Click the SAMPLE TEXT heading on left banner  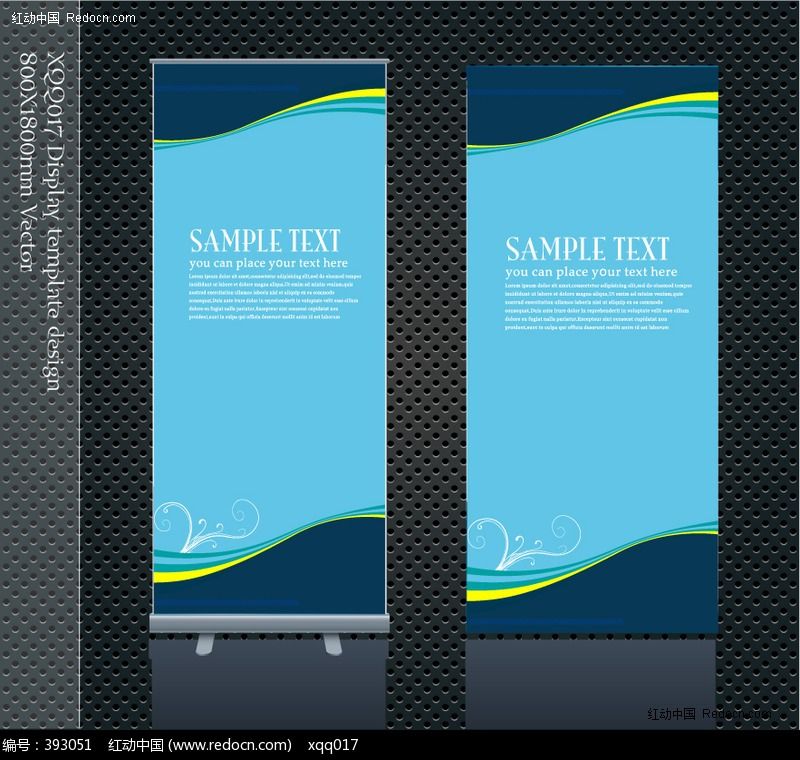coord(265,241)
